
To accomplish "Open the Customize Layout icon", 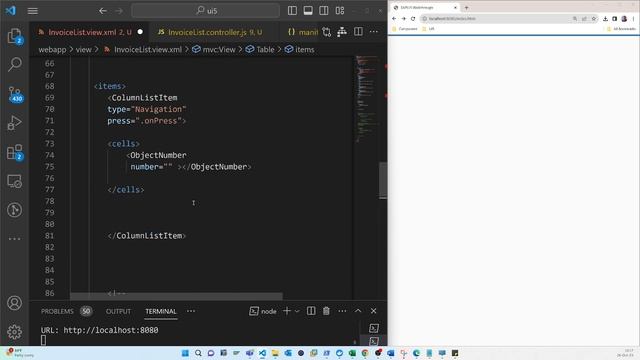I will 340,11.
